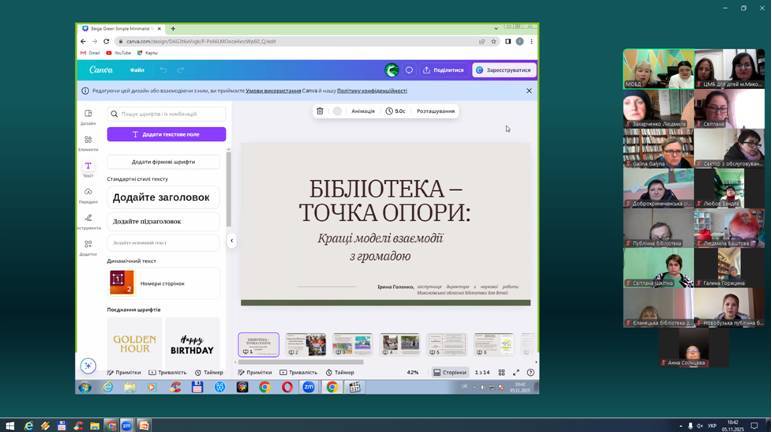The width and height of the screenshot is (772, 432).
Task: Delete page using the trash icon
Action: (320, 111)
